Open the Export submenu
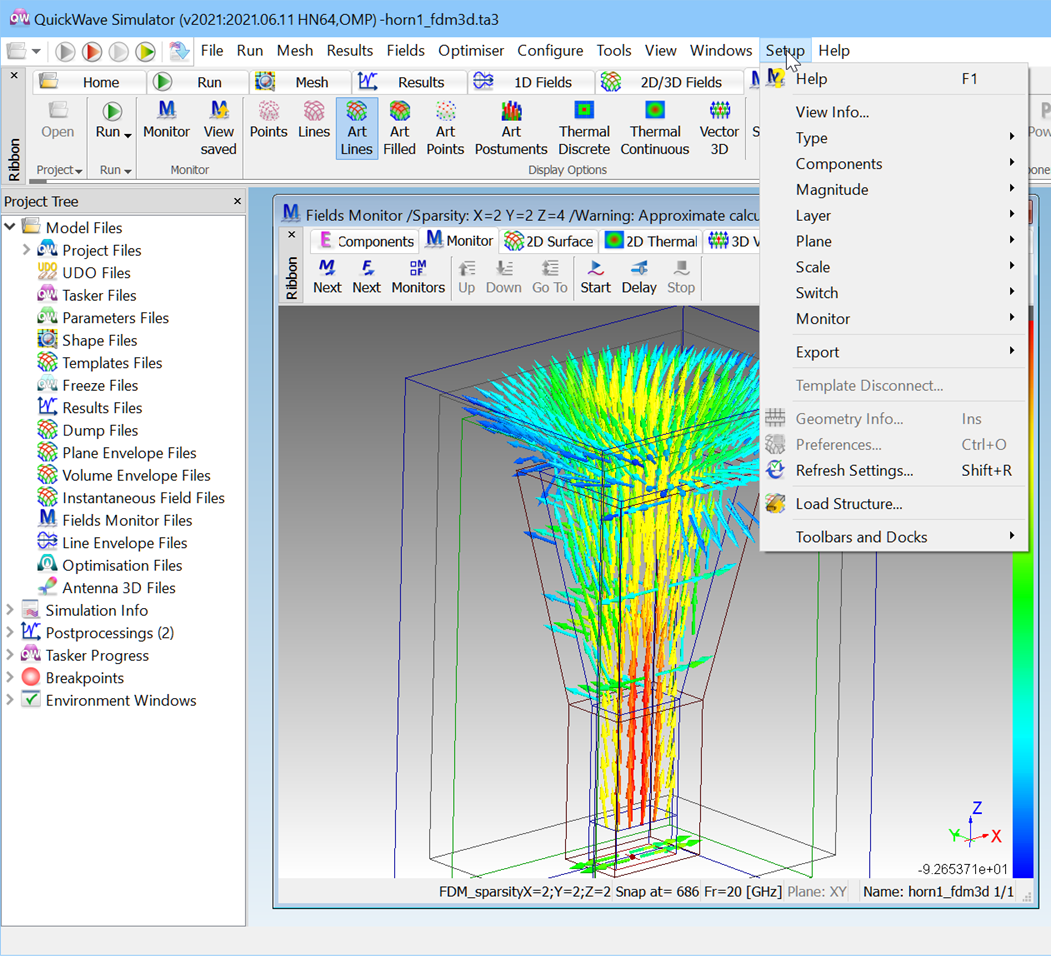Screen dimensions: 1051x956 pos(894,352)
